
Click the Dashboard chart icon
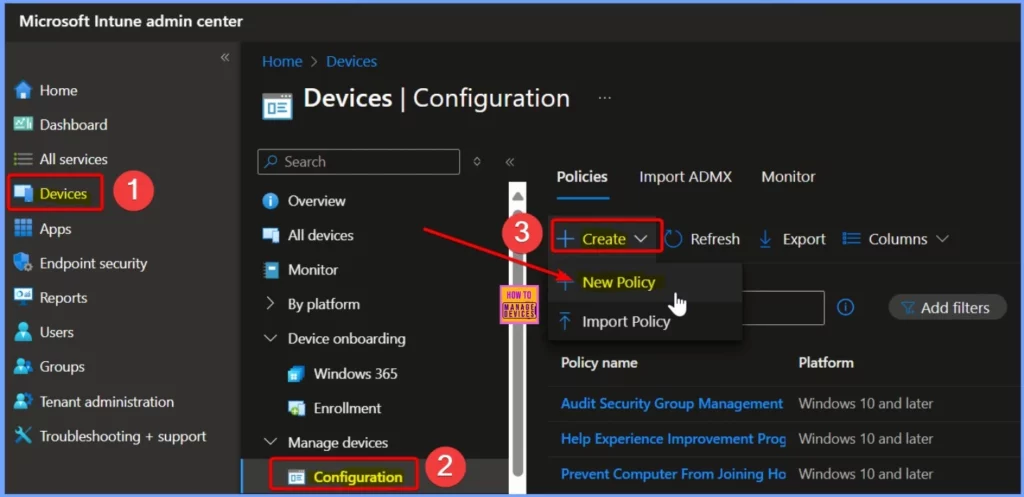(23, 124)
